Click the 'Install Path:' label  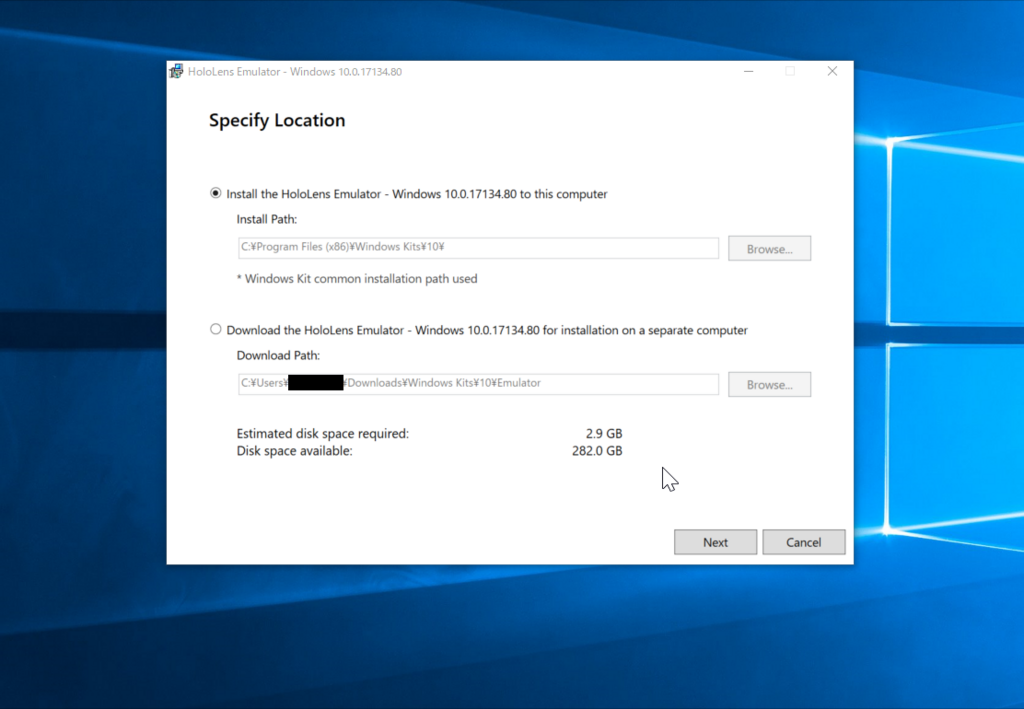click(x=266, y=219)
